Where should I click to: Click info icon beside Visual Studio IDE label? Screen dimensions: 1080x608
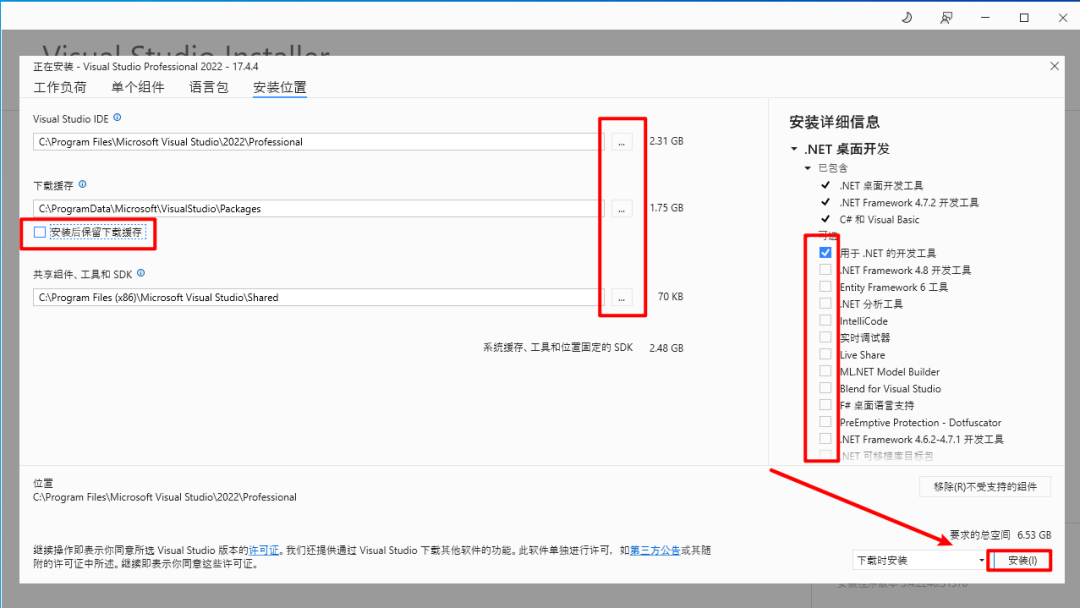[117, 118]
